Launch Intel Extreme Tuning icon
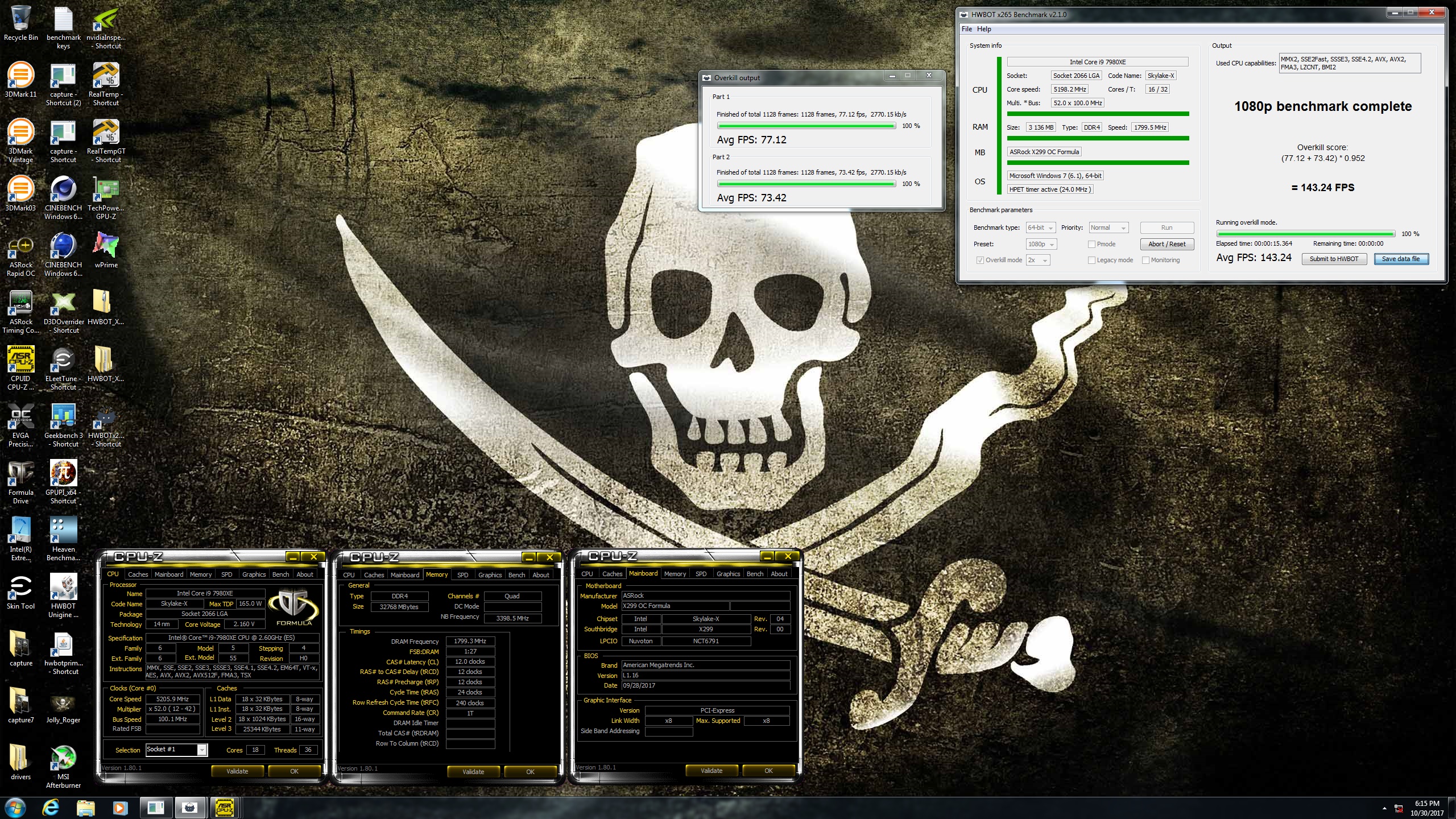The width and height of the screenshot is (1456, 819). pyautogui.click(x=20, y=539)
